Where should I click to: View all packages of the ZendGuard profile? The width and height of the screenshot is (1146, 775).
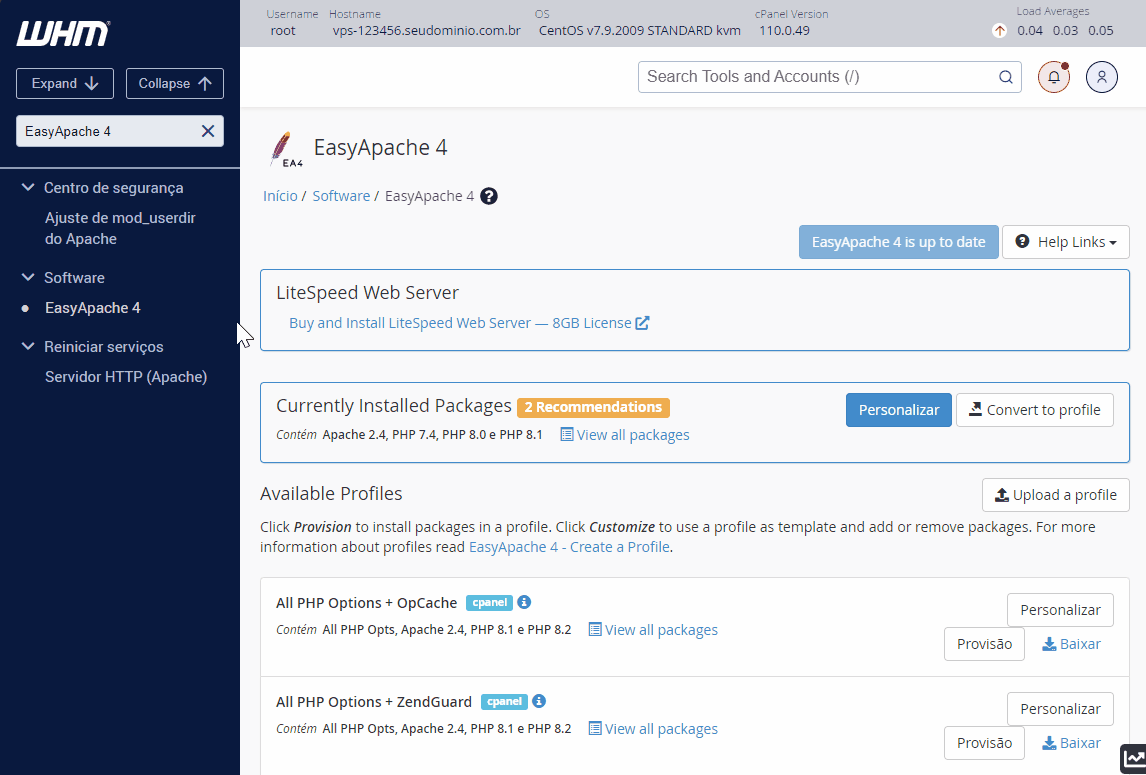tap(653, 729)
